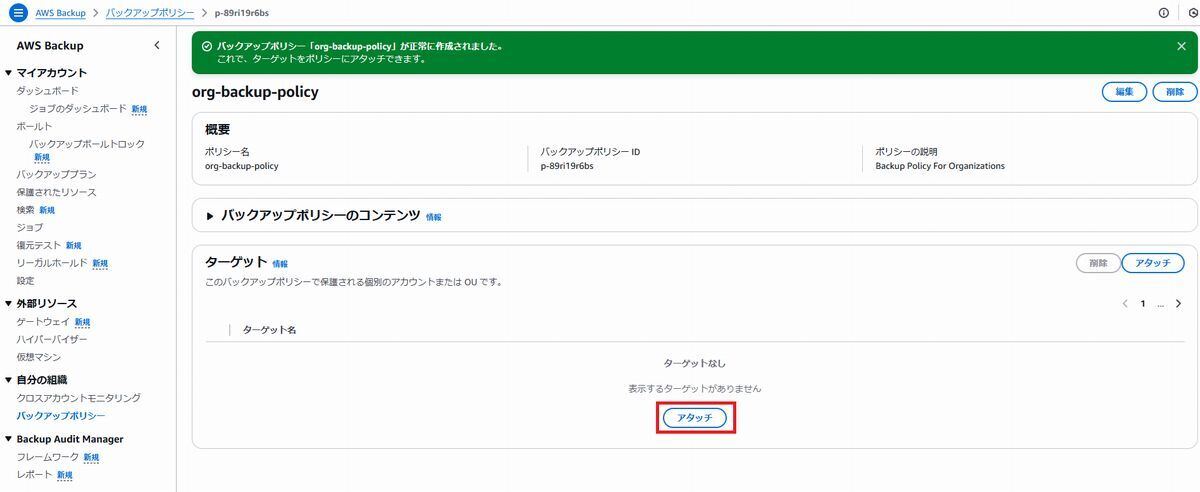The width and height of the screenshot is (1200, 492).
Task: Click org-backup-policy value under ポリシー名
Action: coord(241,166)
